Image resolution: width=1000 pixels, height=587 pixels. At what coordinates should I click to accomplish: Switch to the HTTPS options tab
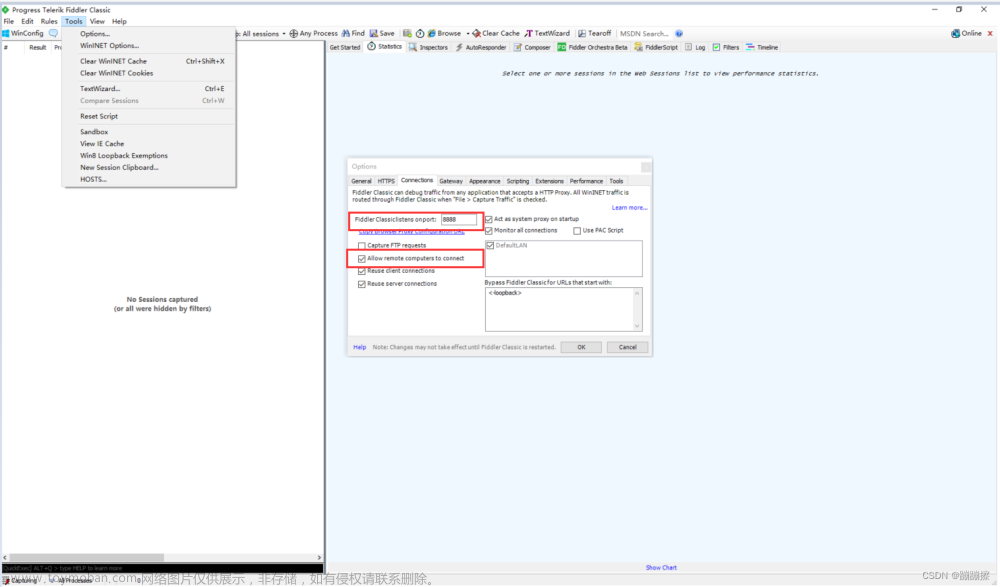coord(386,181)
